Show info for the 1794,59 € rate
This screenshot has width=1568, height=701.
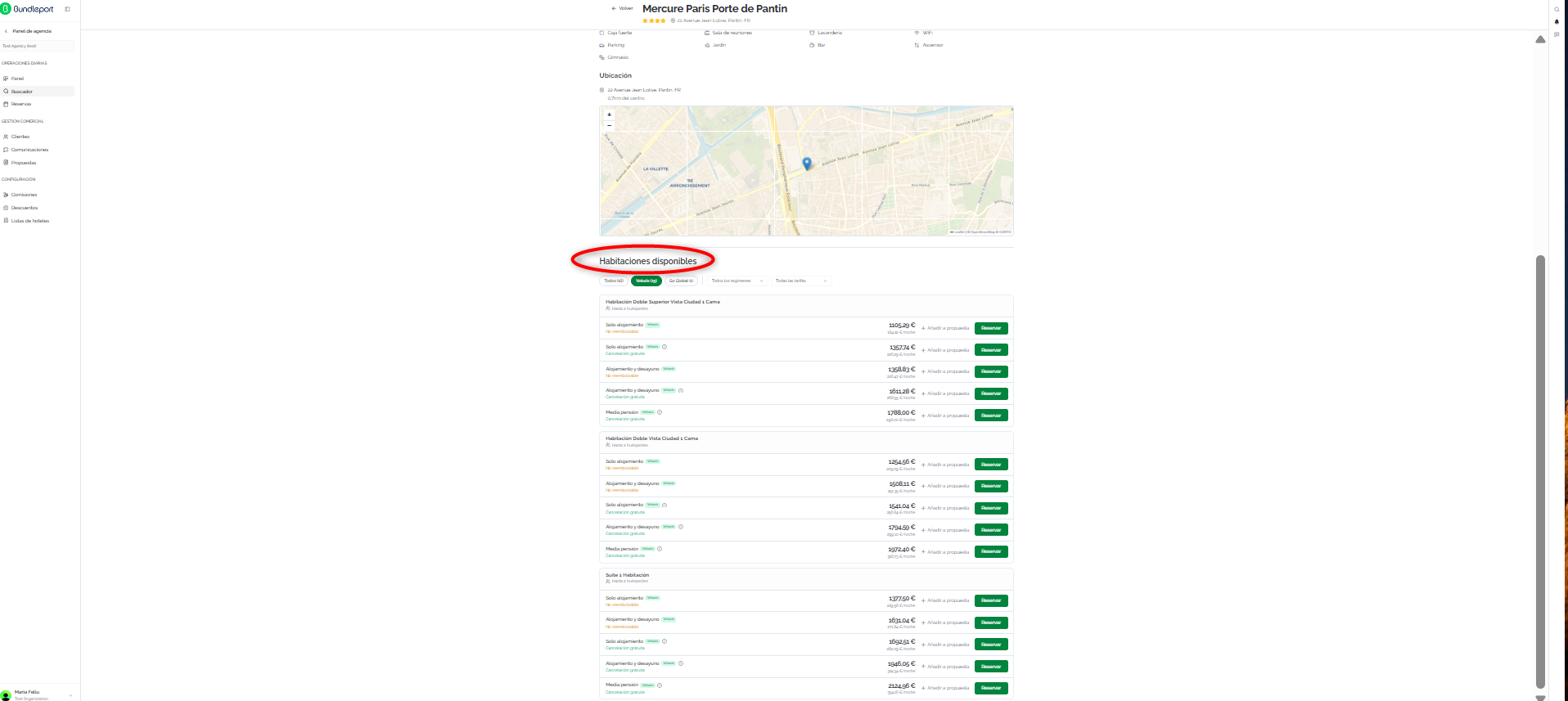point(681,527)
